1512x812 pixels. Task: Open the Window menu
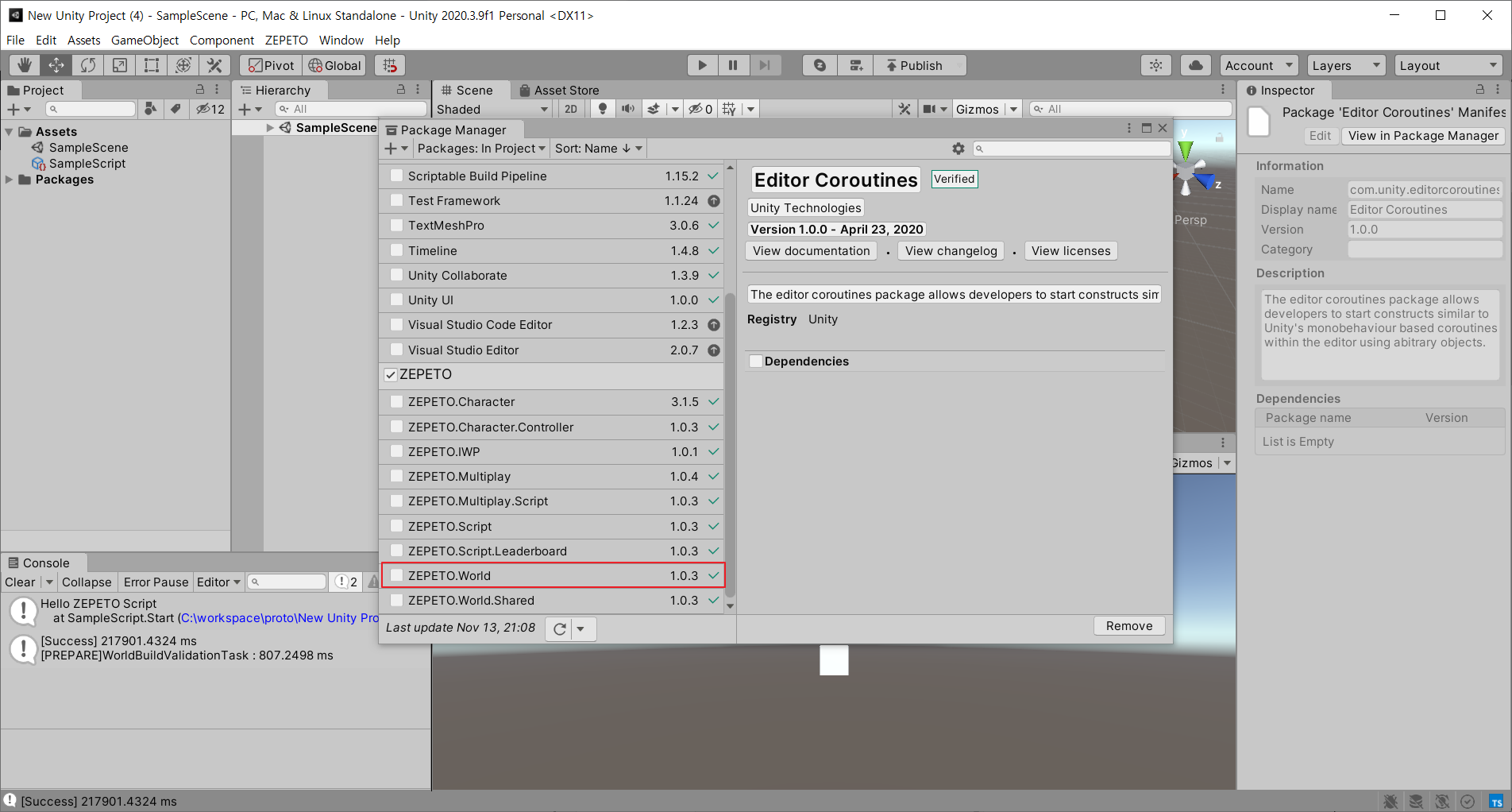point(341,40)
